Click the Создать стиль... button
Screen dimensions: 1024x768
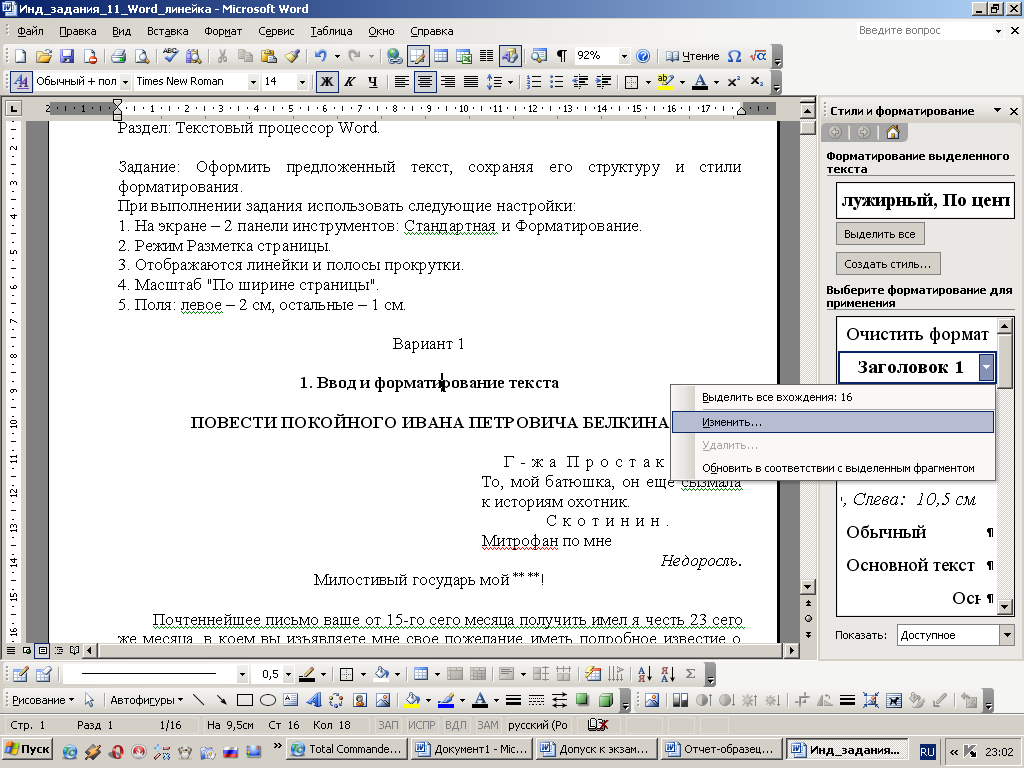coord(888,264)
